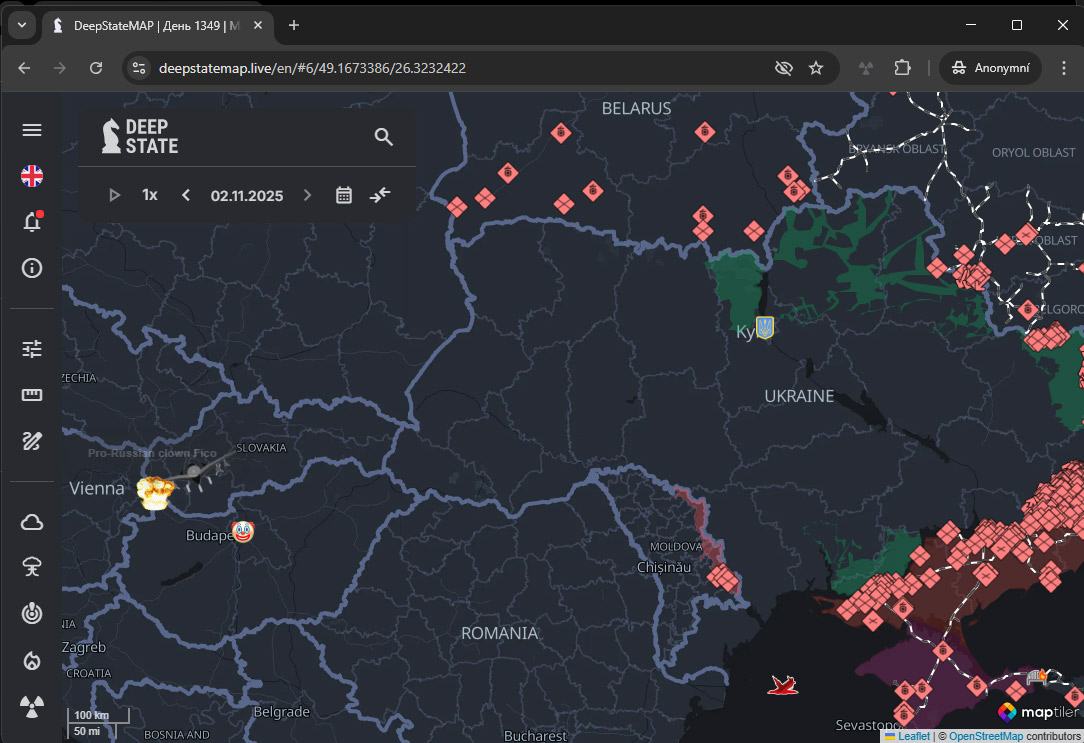Select the ruler measurement tool

tap(32, 395)
